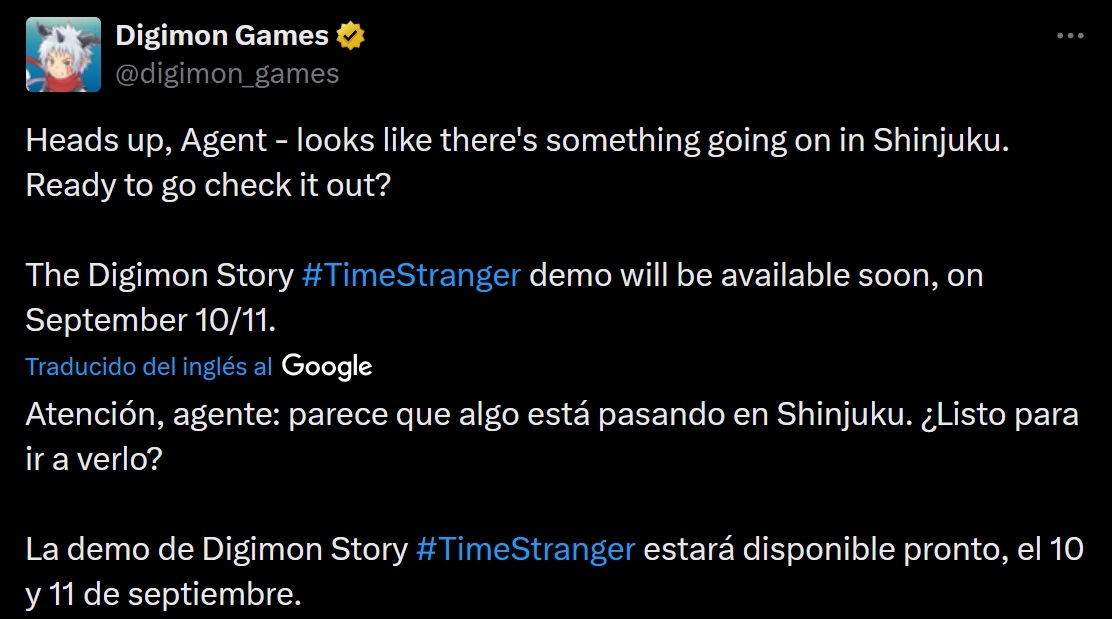
Task: Click the 'Traducido del inglés al' link
Action: 149,367
